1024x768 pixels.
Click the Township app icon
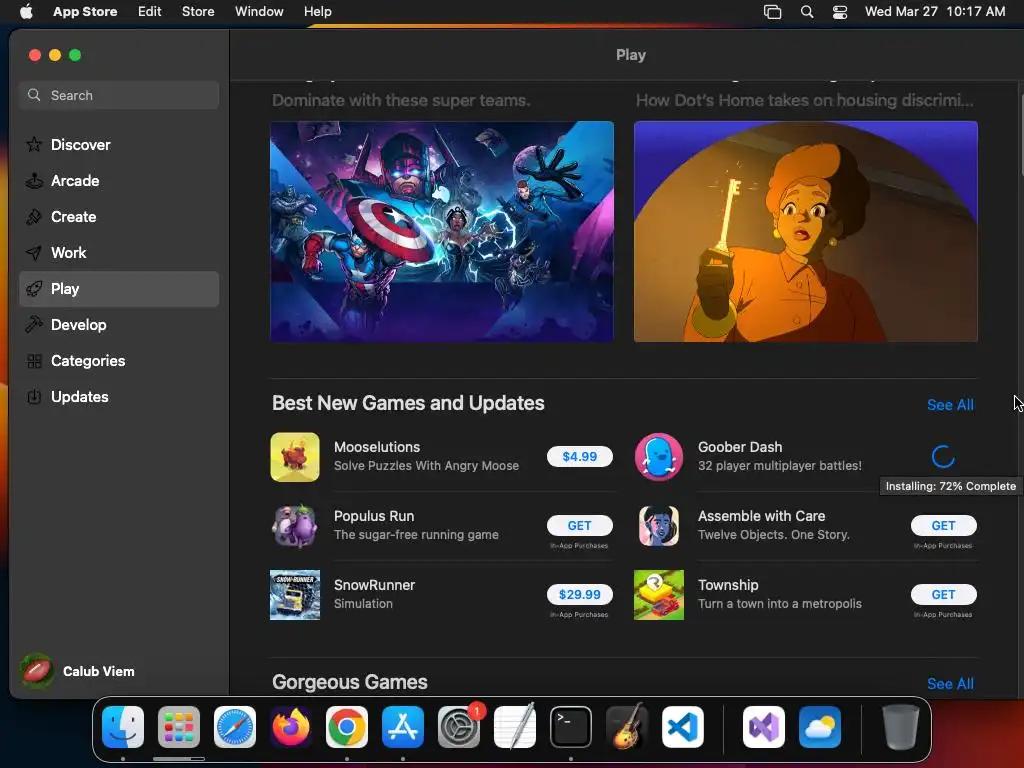pos(659,595)
